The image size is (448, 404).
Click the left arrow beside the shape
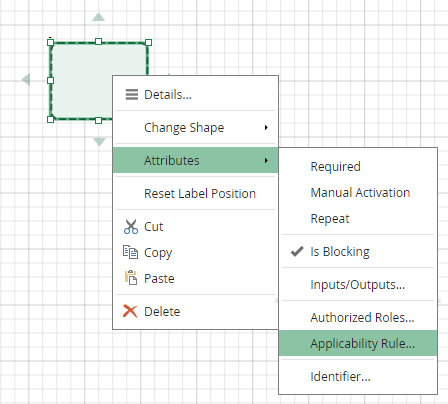click(x=26, y=79)
